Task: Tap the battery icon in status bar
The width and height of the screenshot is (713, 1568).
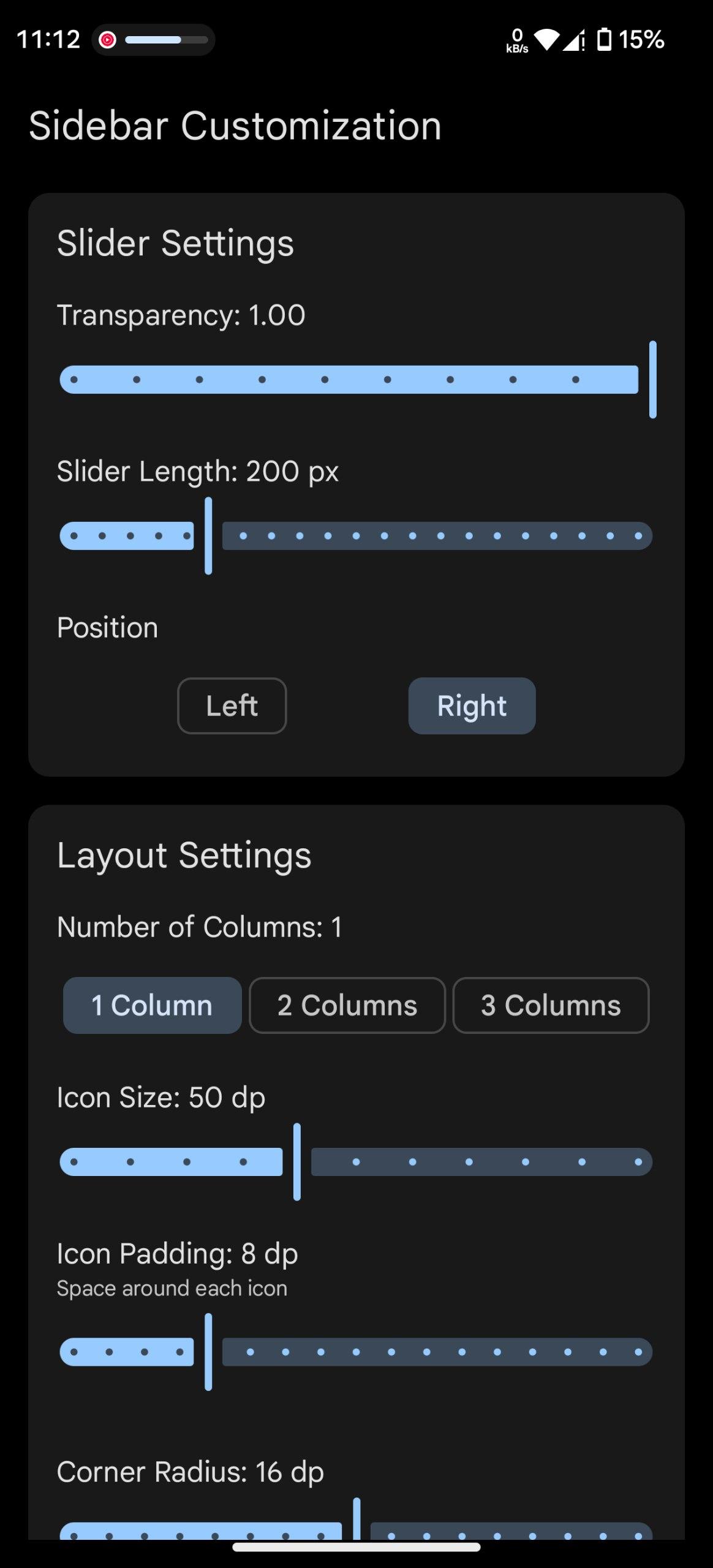Action: 604,40
